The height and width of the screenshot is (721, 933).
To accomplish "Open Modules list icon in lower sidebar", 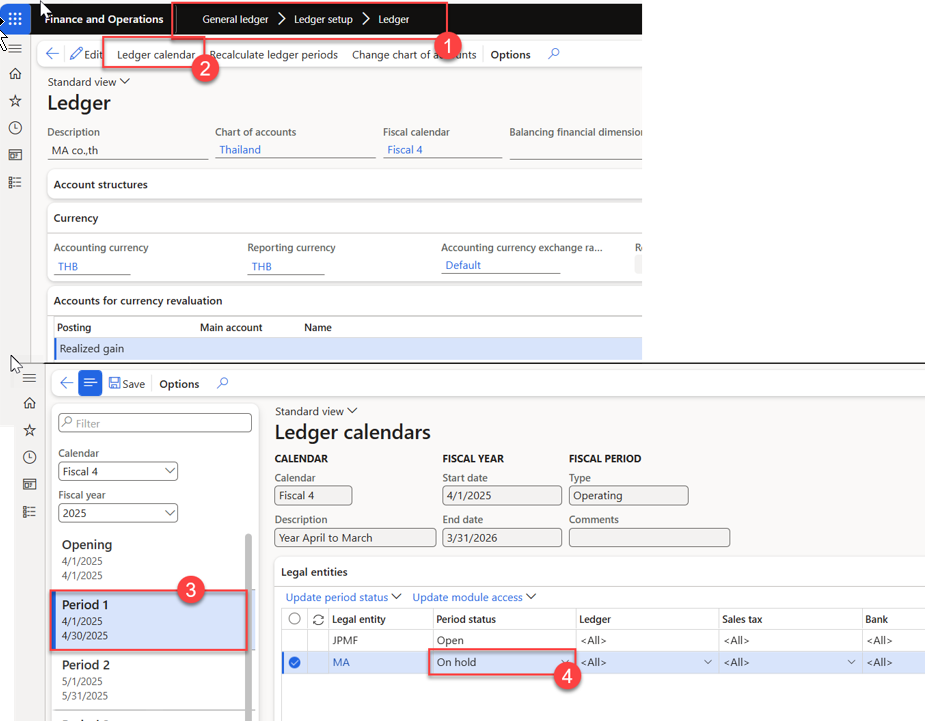I will [29, 512].
